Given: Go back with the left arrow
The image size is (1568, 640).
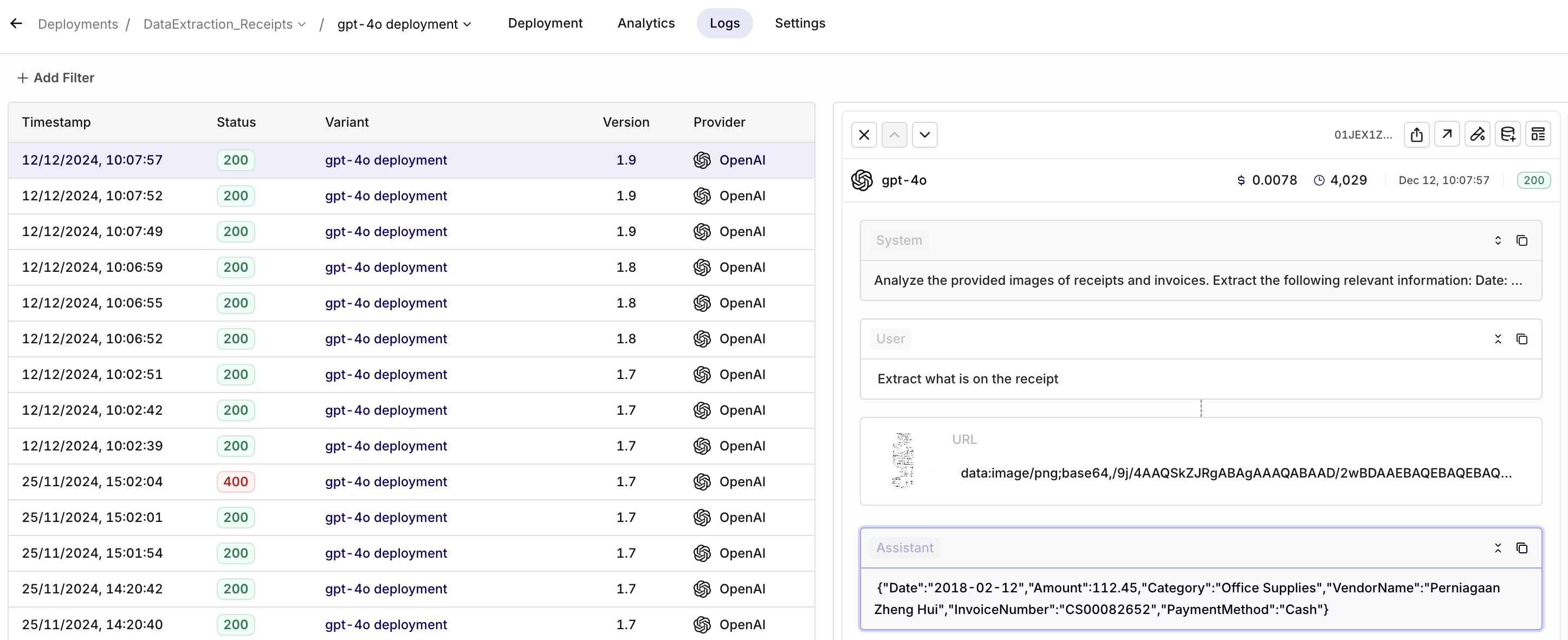Looking at the screenshot, I should 16,24.
